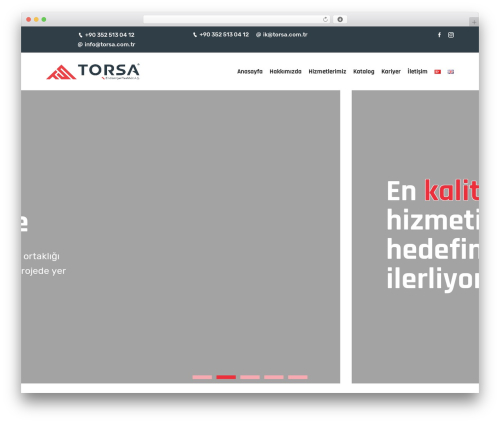The image size is (500, 423).
Task: Switch site language to Turkish flag
Action: tap(437, 72)
